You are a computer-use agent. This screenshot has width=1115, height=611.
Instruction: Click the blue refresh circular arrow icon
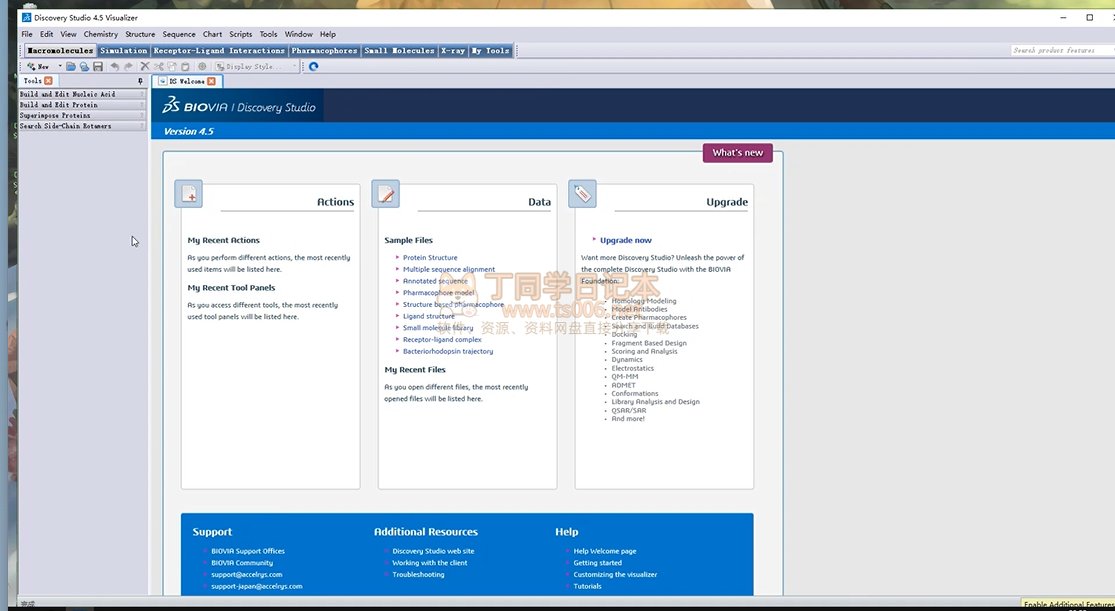(x=314, y=66)
